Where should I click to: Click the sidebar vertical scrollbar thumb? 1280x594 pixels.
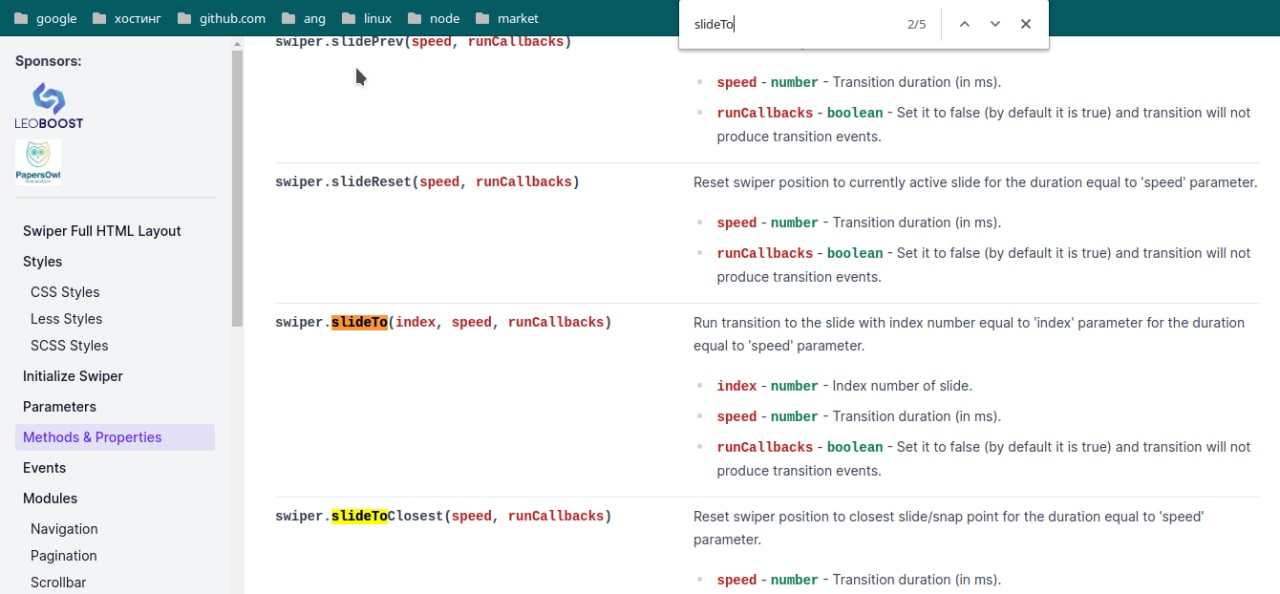[237, 187]
